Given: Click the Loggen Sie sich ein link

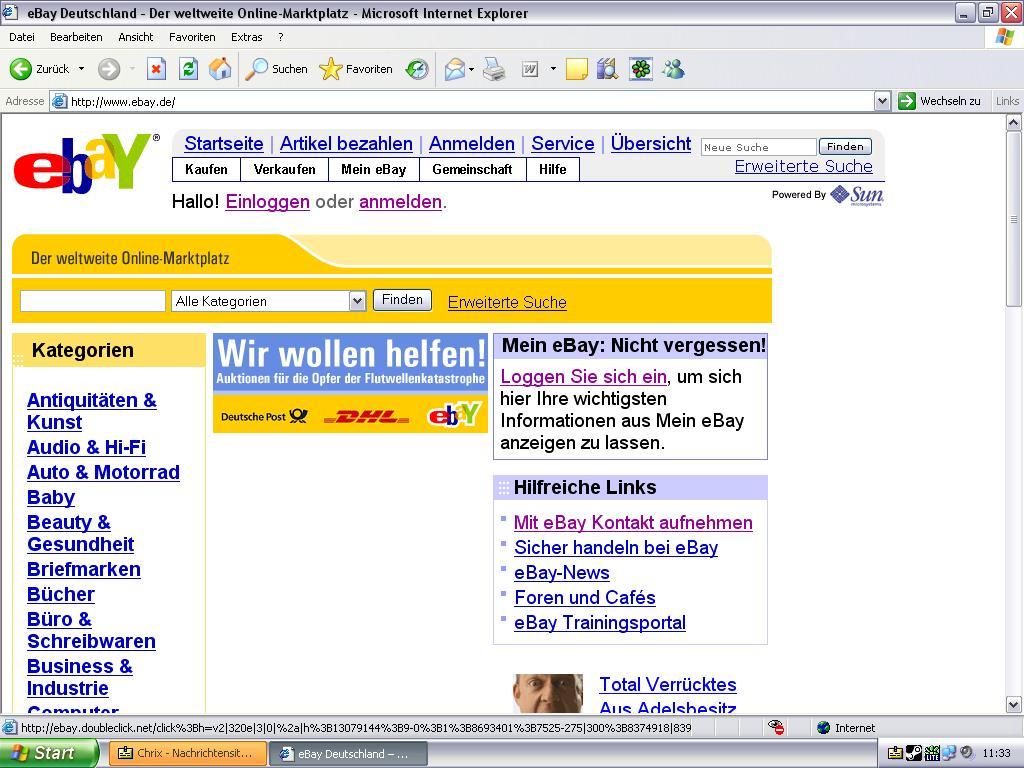Looking at the screenshot, I should (583, 377).
